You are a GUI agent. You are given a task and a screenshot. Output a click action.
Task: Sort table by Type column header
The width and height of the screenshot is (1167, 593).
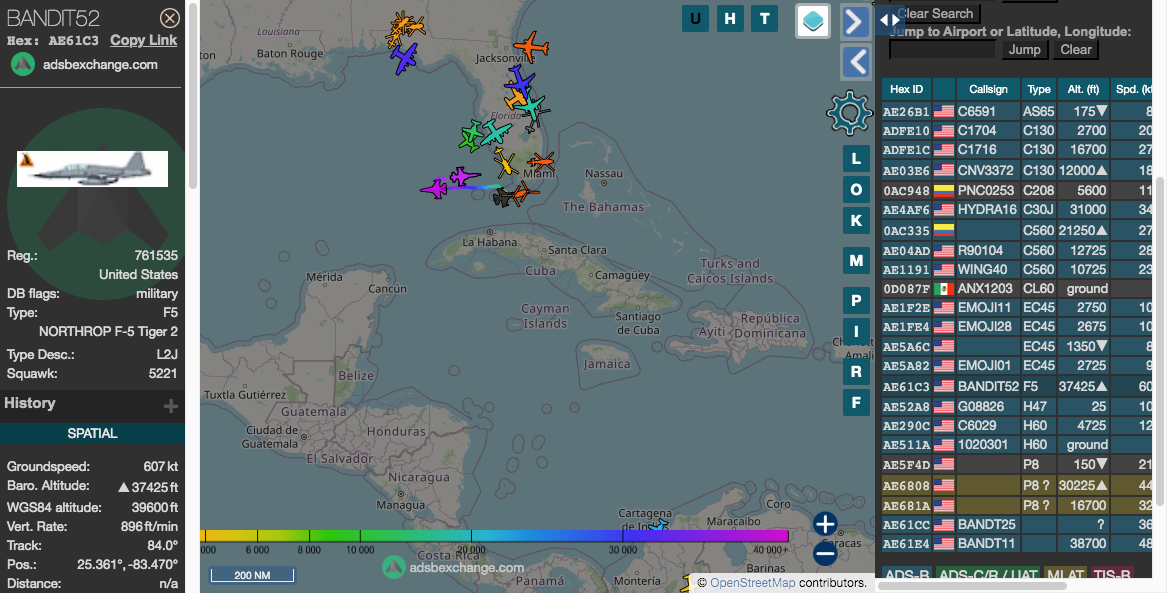click(1039, 89)
